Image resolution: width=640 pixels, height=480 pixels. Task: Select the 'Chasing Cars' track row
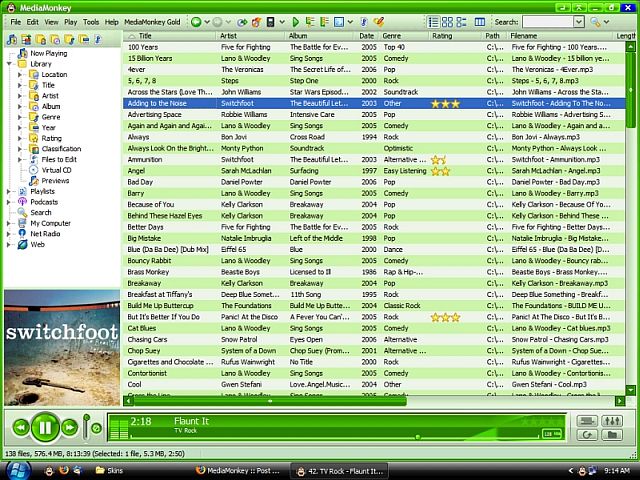click(x=373, y=340)
